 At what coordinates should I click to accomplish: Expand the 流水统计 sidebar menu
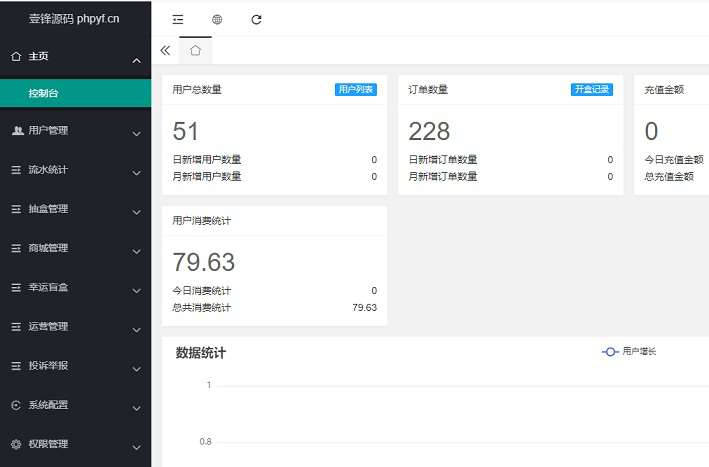pos(136,171)
